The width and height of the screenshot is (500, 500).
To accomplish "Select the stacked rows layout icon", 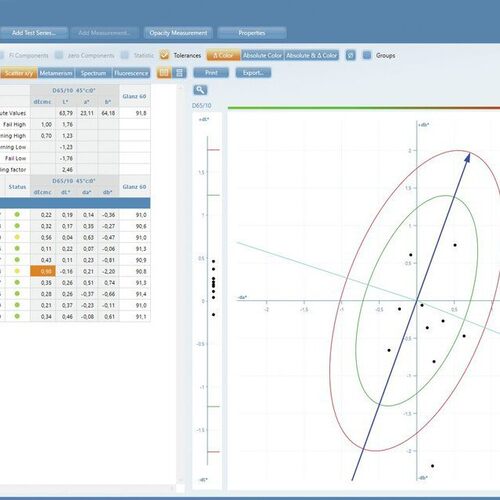I will [179, 73].
